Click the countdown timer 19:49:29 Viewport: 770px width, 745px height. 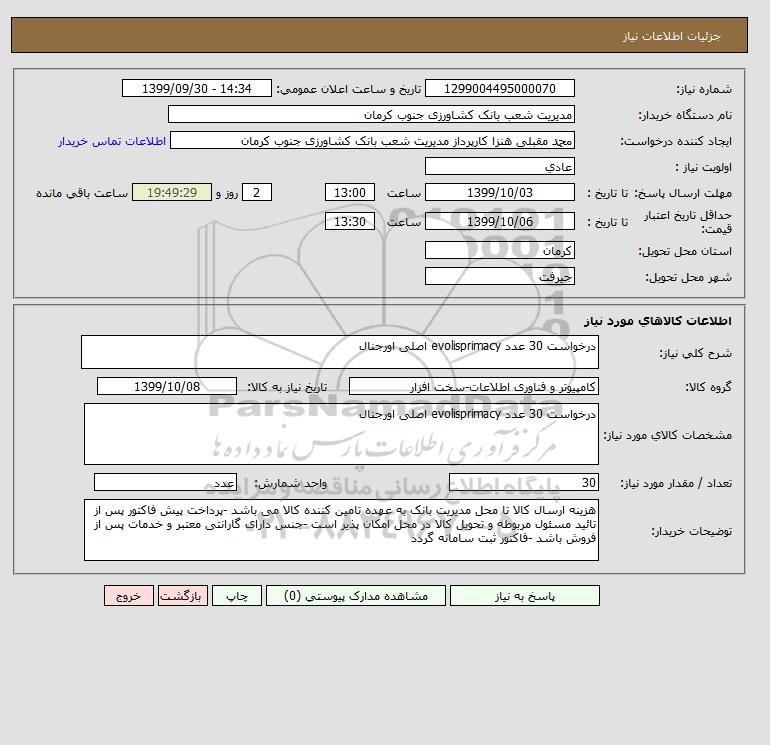point(172,193)
